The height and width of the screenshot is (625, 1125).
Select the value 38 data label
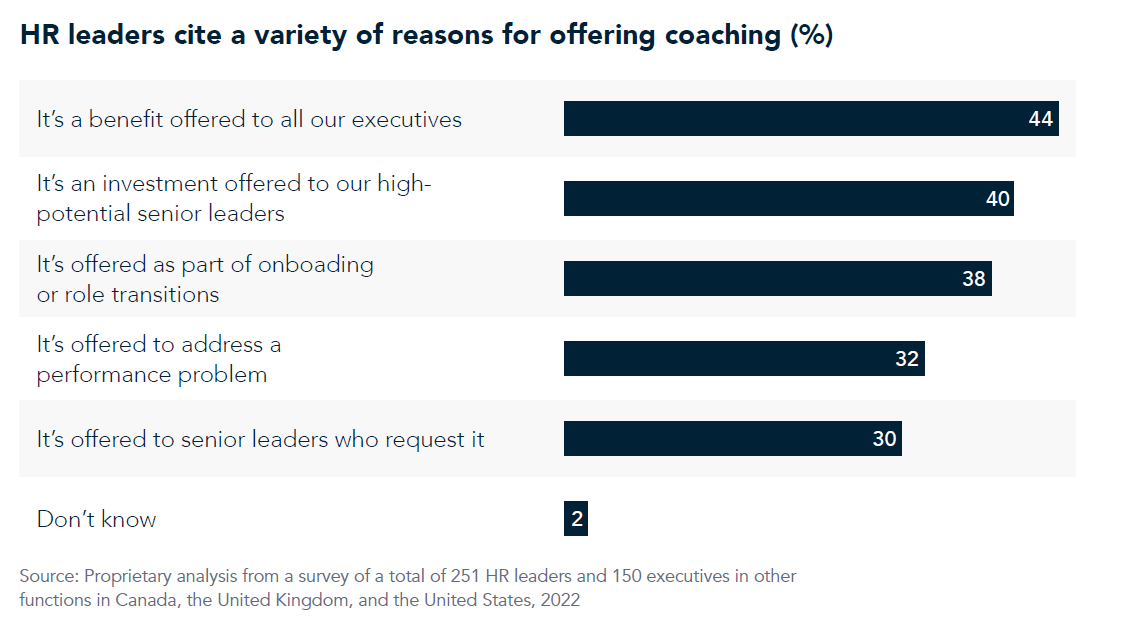[x=973, y=279]
